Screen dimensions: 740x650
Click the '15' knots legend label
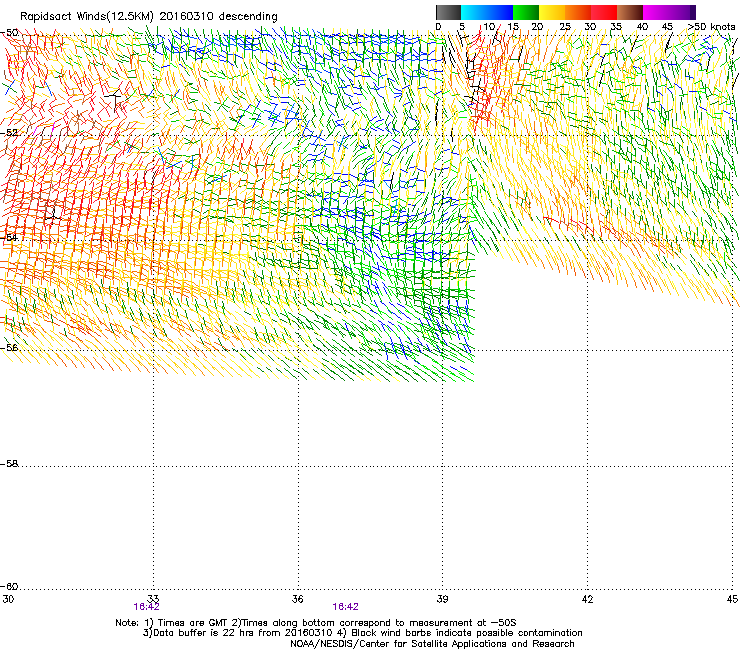click(x=513, y=27)
